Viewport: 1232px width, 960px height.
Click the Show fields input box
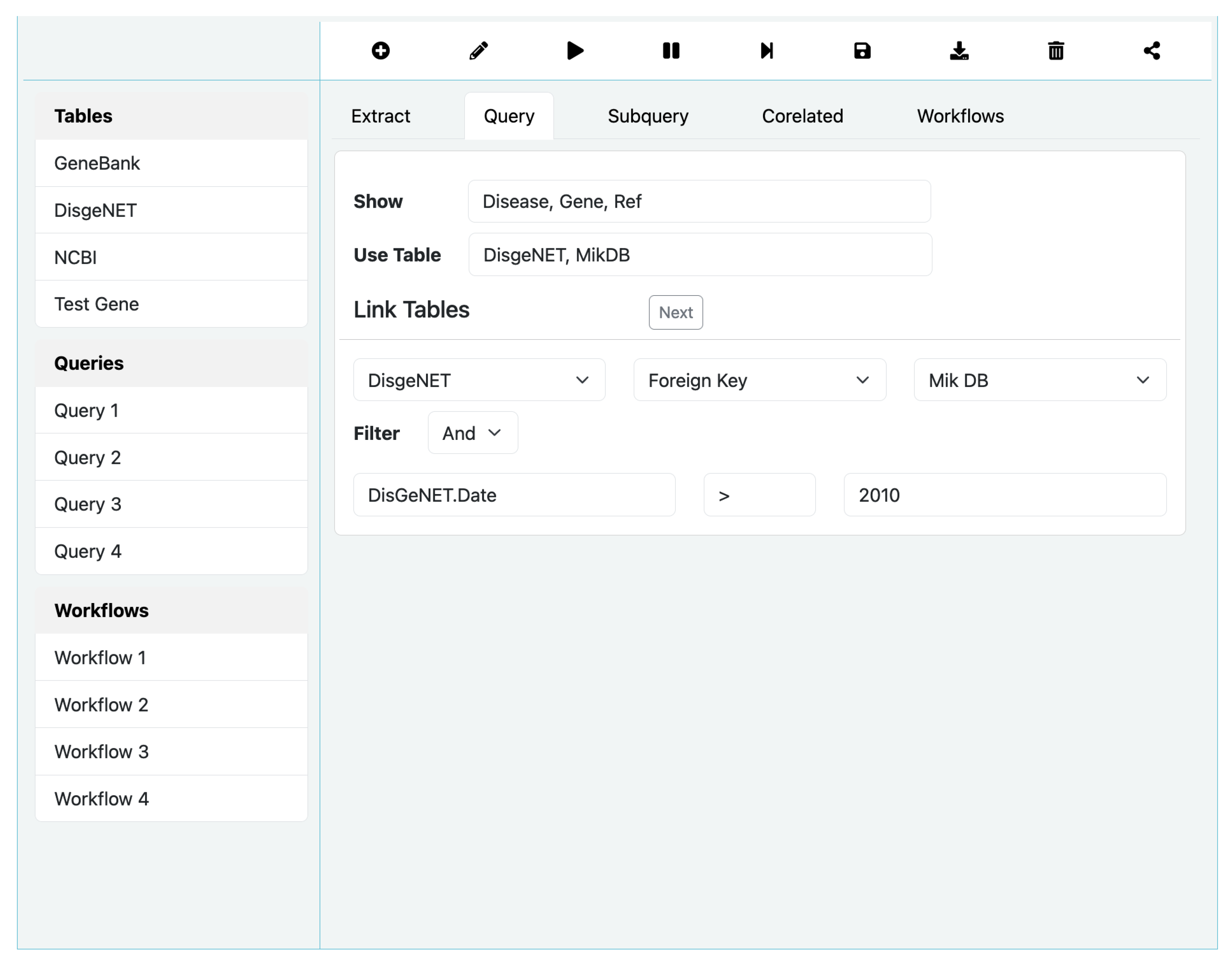[699, 201]
